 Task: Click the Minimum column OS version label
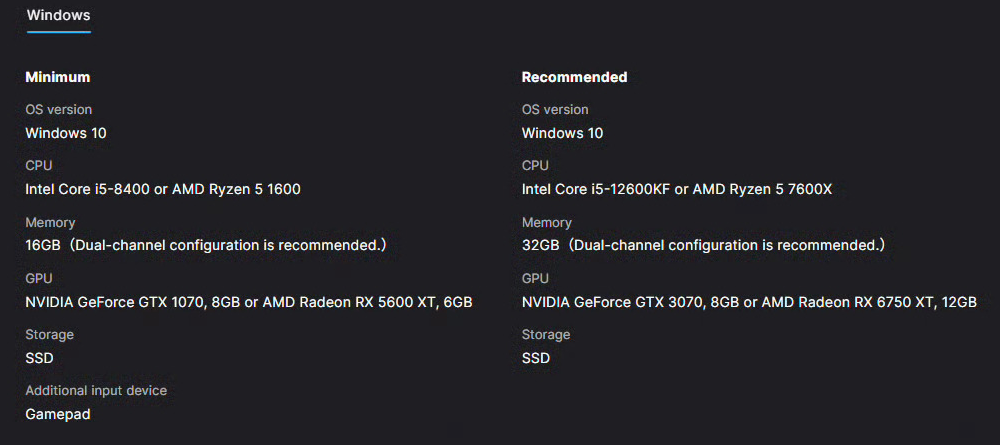point(59,110)
